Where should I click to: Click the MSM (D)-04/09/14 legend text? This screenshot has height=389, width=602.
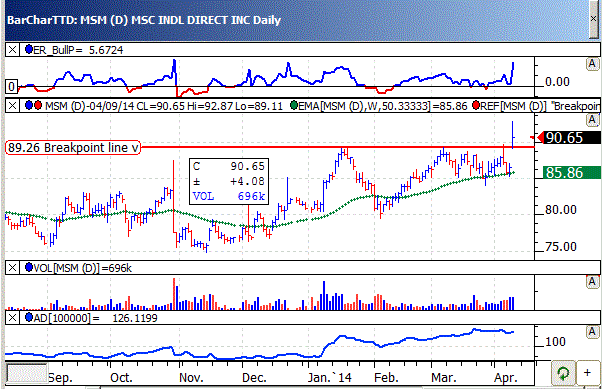click(x=163, y=106)
